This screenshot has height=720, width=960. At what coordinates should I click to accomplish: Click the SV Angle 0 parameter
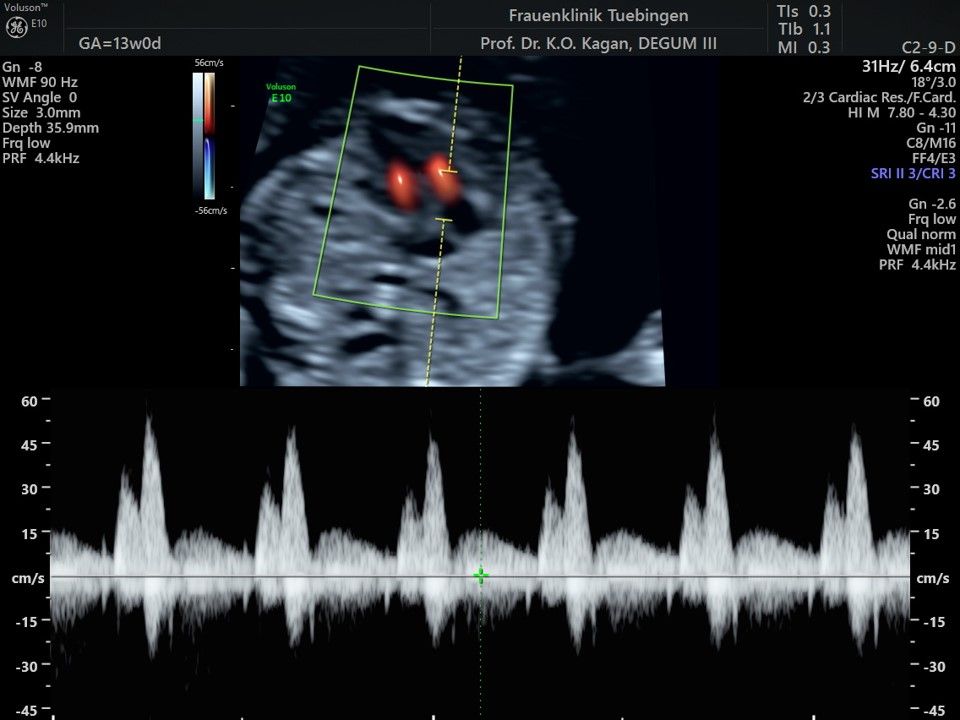click(40, 97)
